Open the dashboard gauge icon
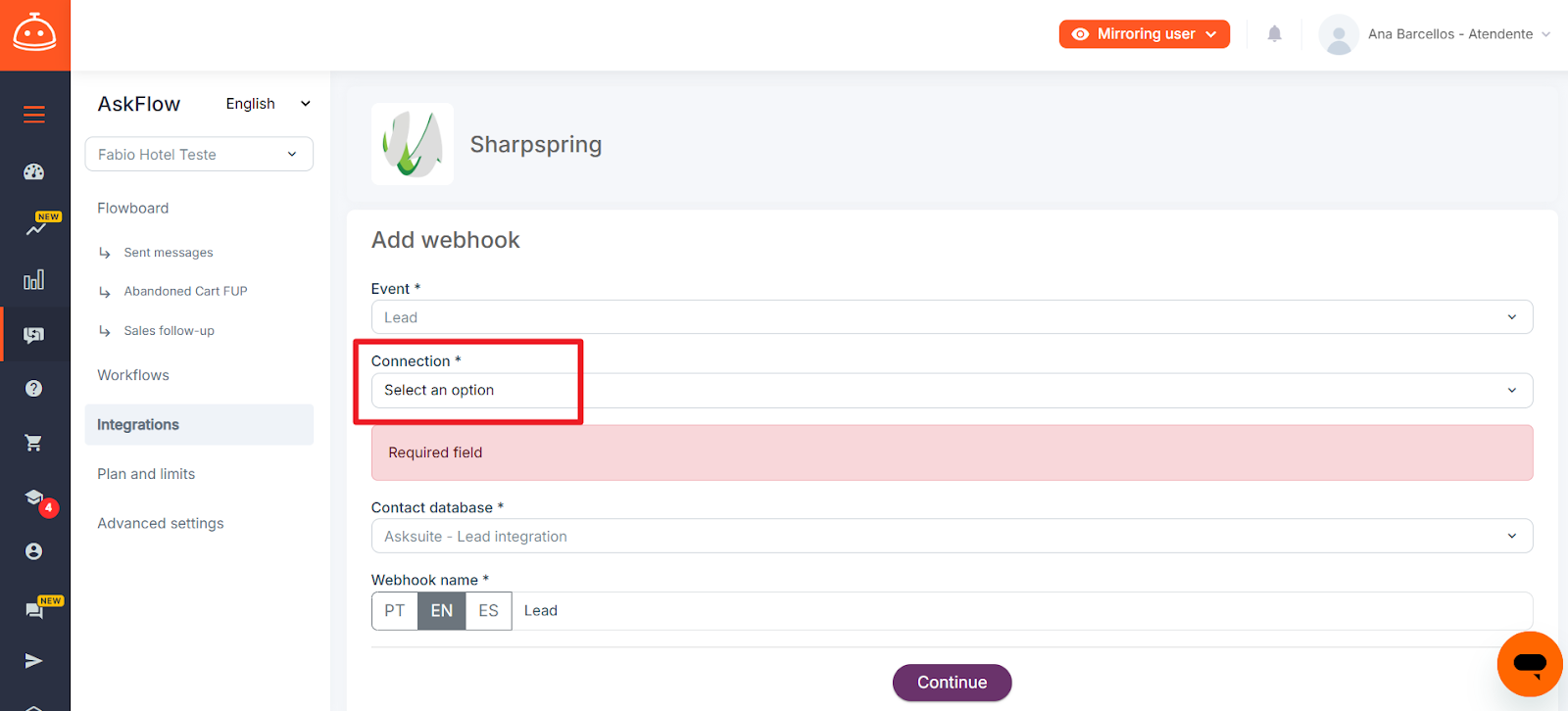Viewport: 1568px width, 711px height. [34, 171]
